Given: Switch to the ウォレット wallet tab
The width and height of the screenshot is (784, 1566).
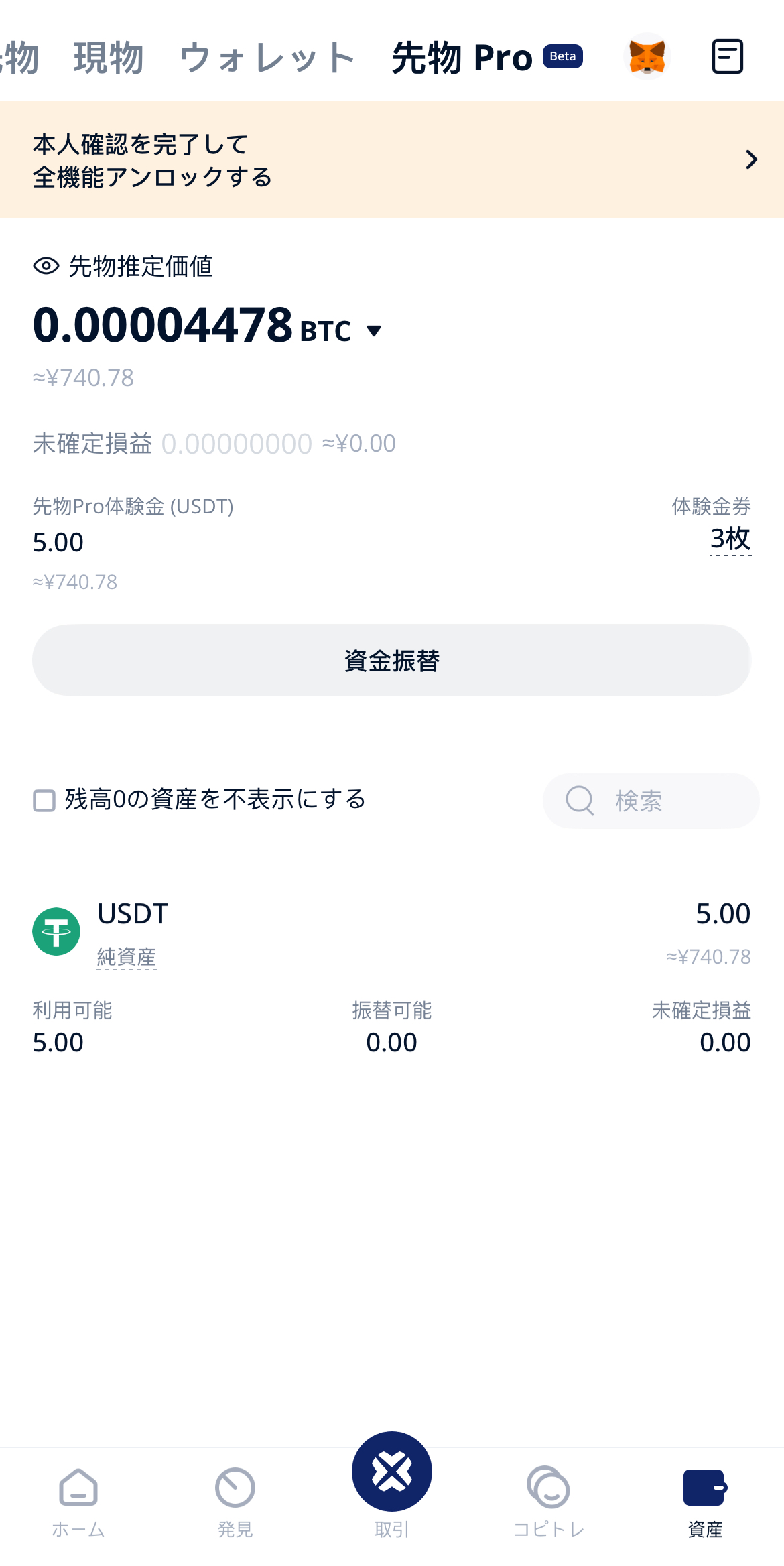Looking at the screenshot, I should 267,58.
